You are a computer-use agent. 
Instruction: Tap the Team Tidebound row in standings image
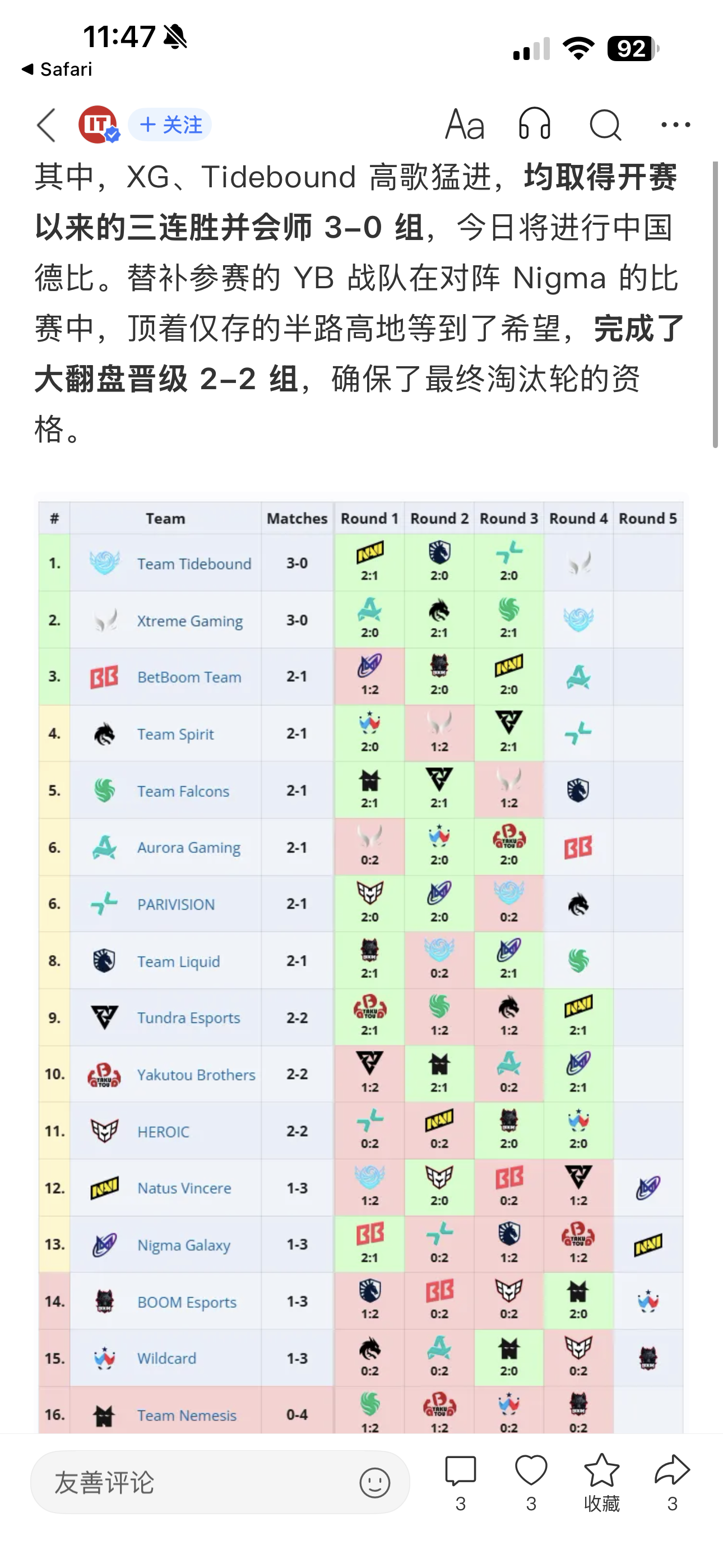[x=361, y=563]
